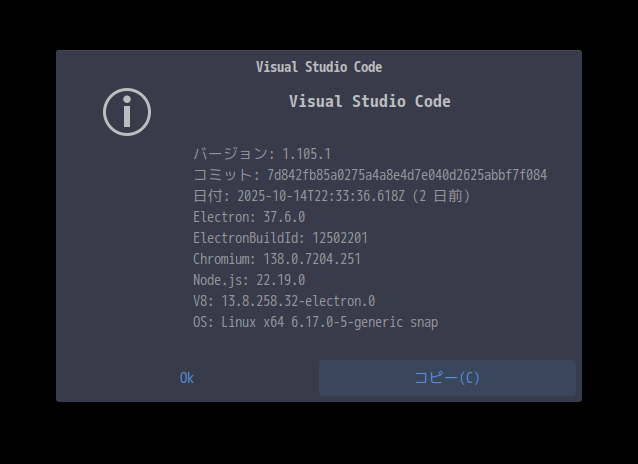Click the Chromium version line
Screen dimensions: 638x464
[277, 259]
